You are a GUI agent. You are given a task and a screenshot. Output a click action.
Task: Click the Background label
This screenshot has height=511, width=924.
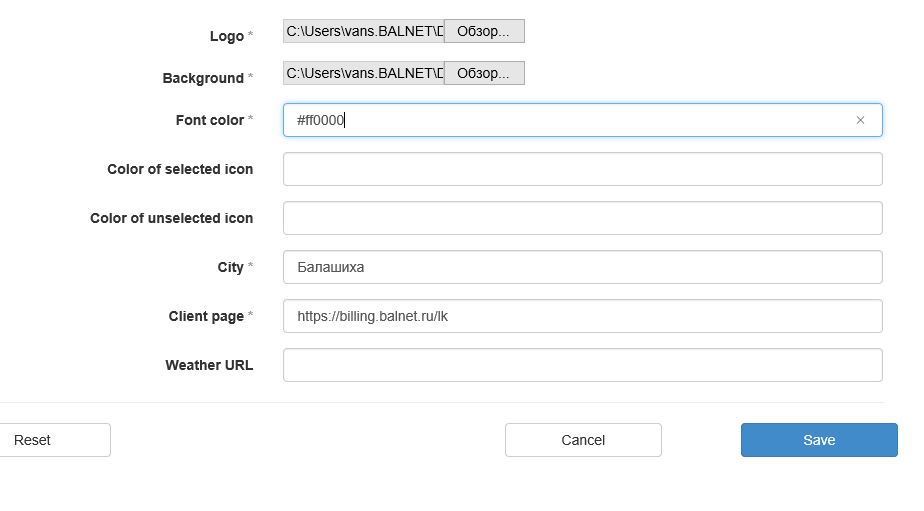[x=203, y=78]
